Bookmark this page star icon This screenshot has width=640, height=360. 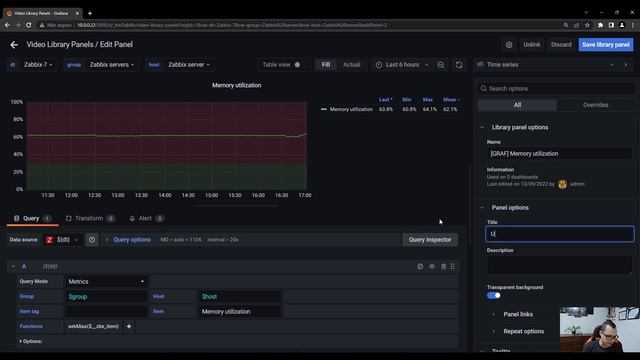[587, 25]
